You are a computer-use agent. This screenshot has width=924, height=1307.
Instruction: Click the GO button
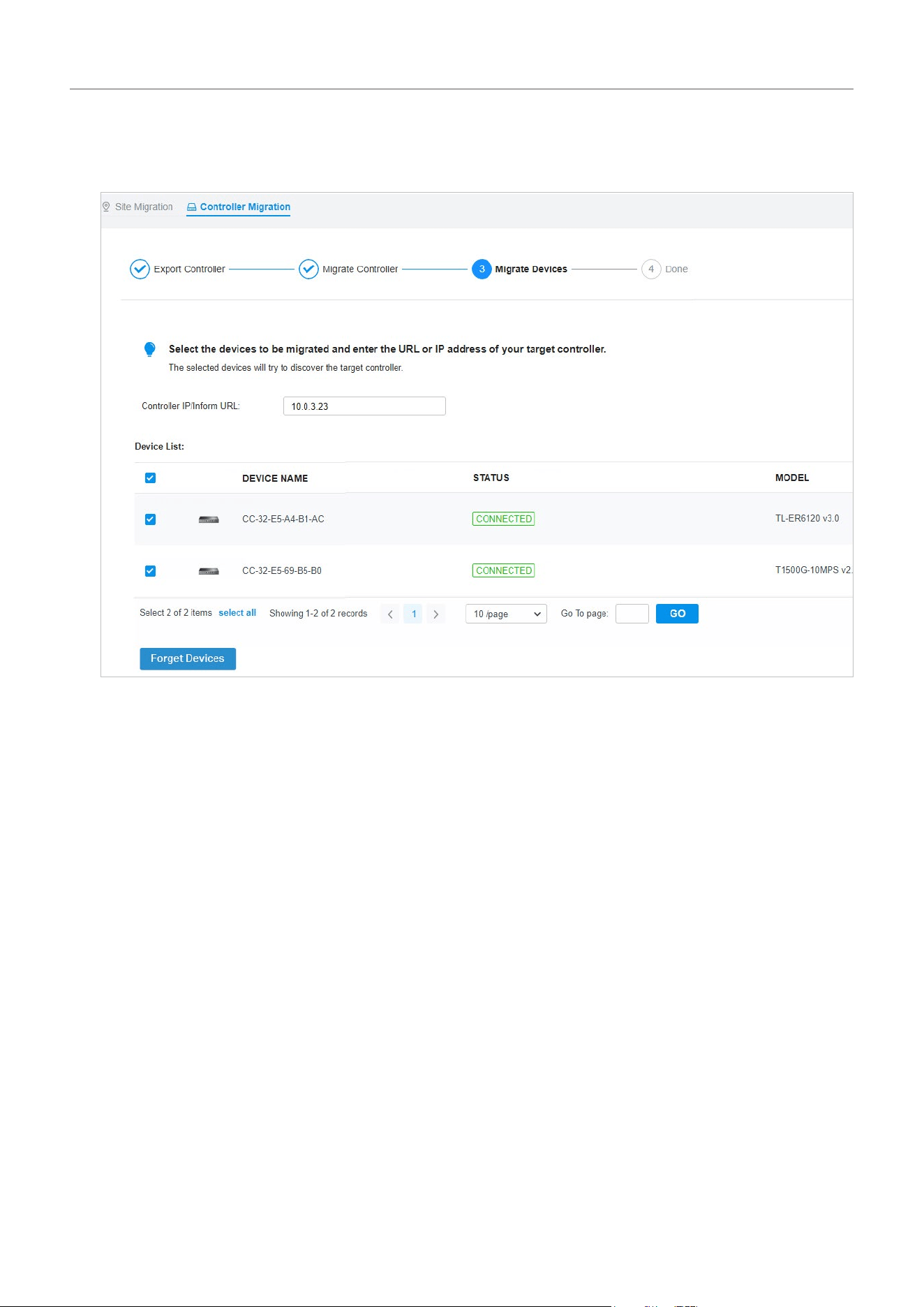coord(677,614)
